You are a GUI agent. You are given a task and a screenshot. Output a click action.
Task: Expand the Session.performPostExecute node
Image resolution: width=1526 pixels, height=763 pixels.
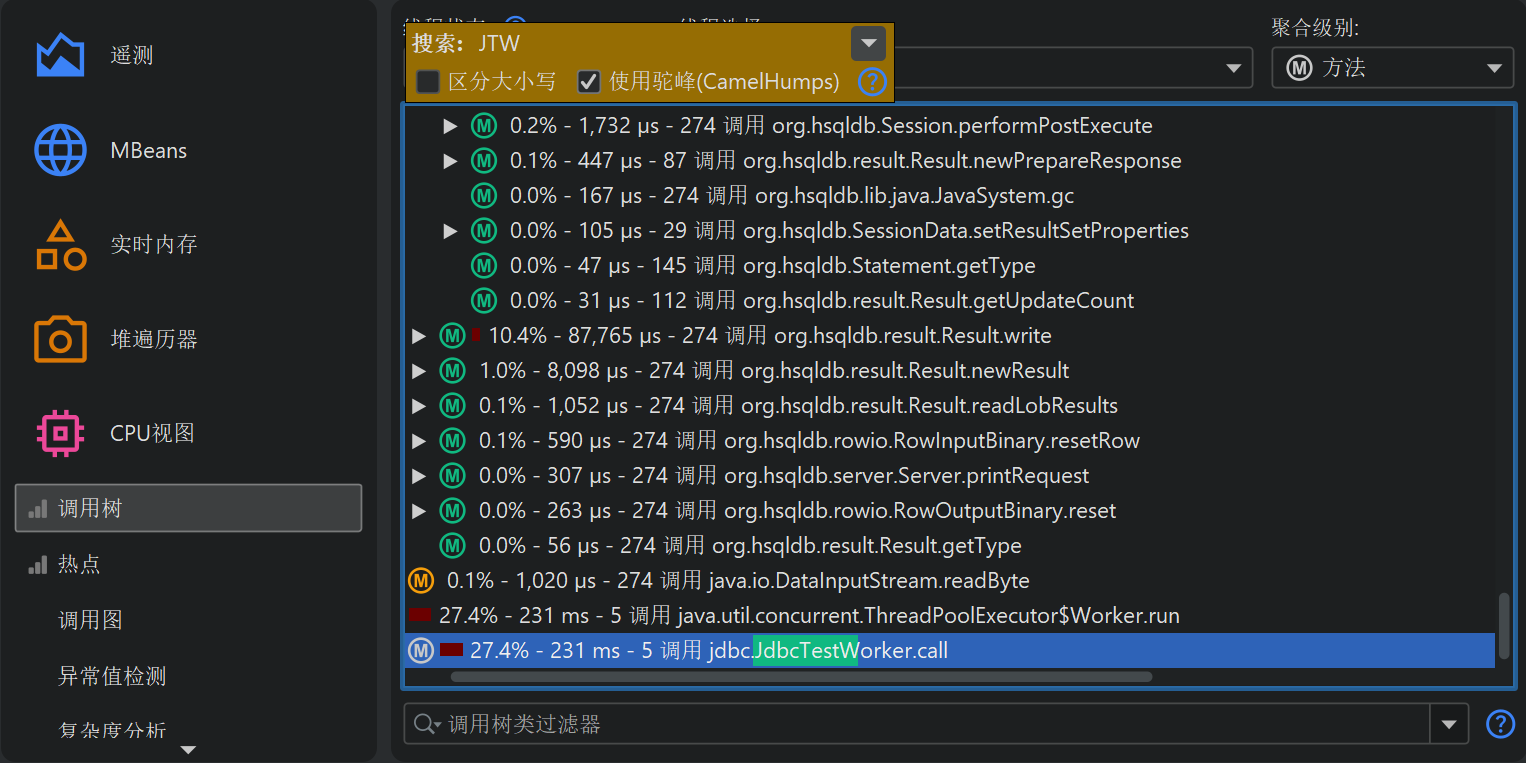[450, 126]
